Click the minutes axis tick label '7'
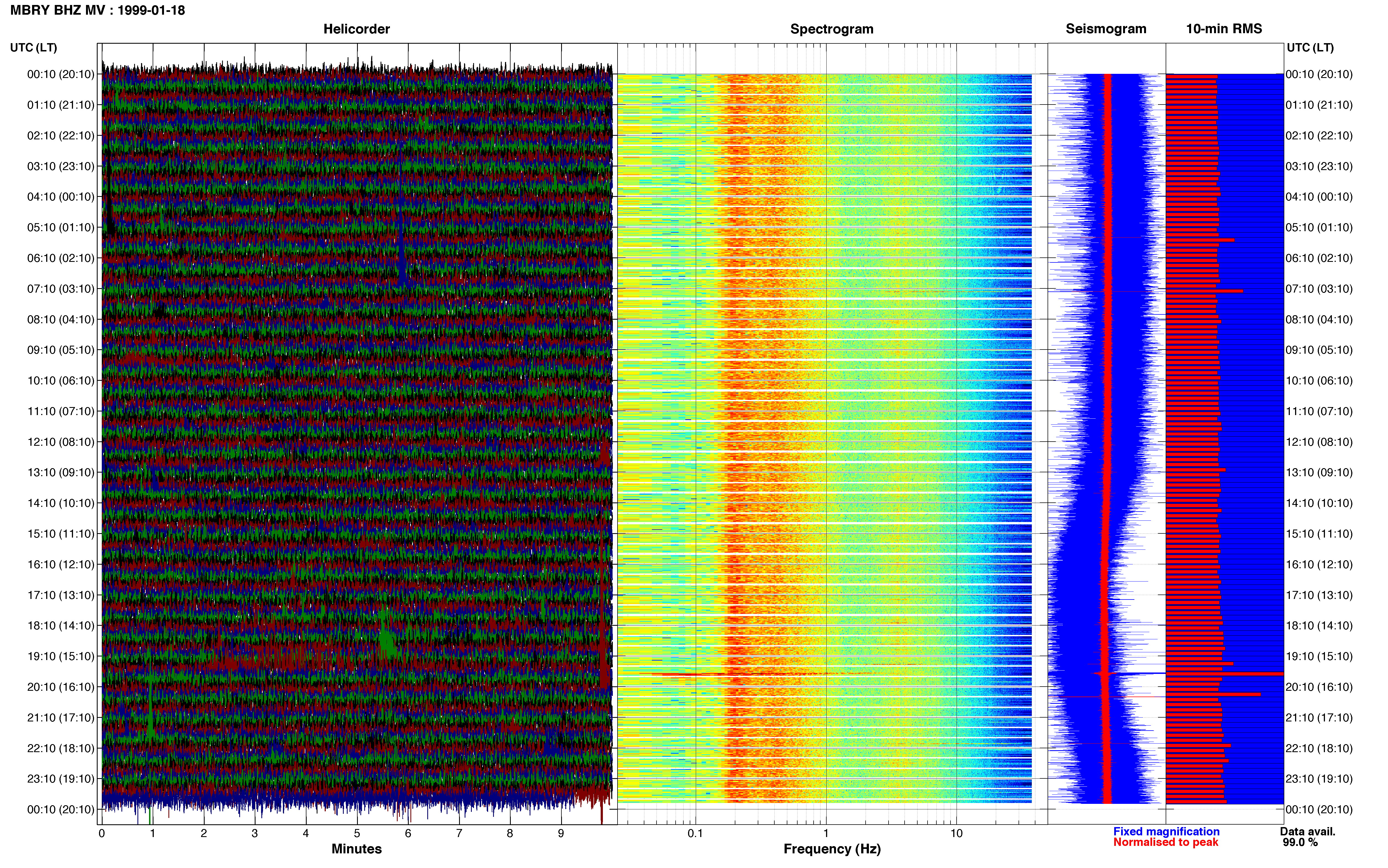The image size is (1388, 868). coord(459,833)
